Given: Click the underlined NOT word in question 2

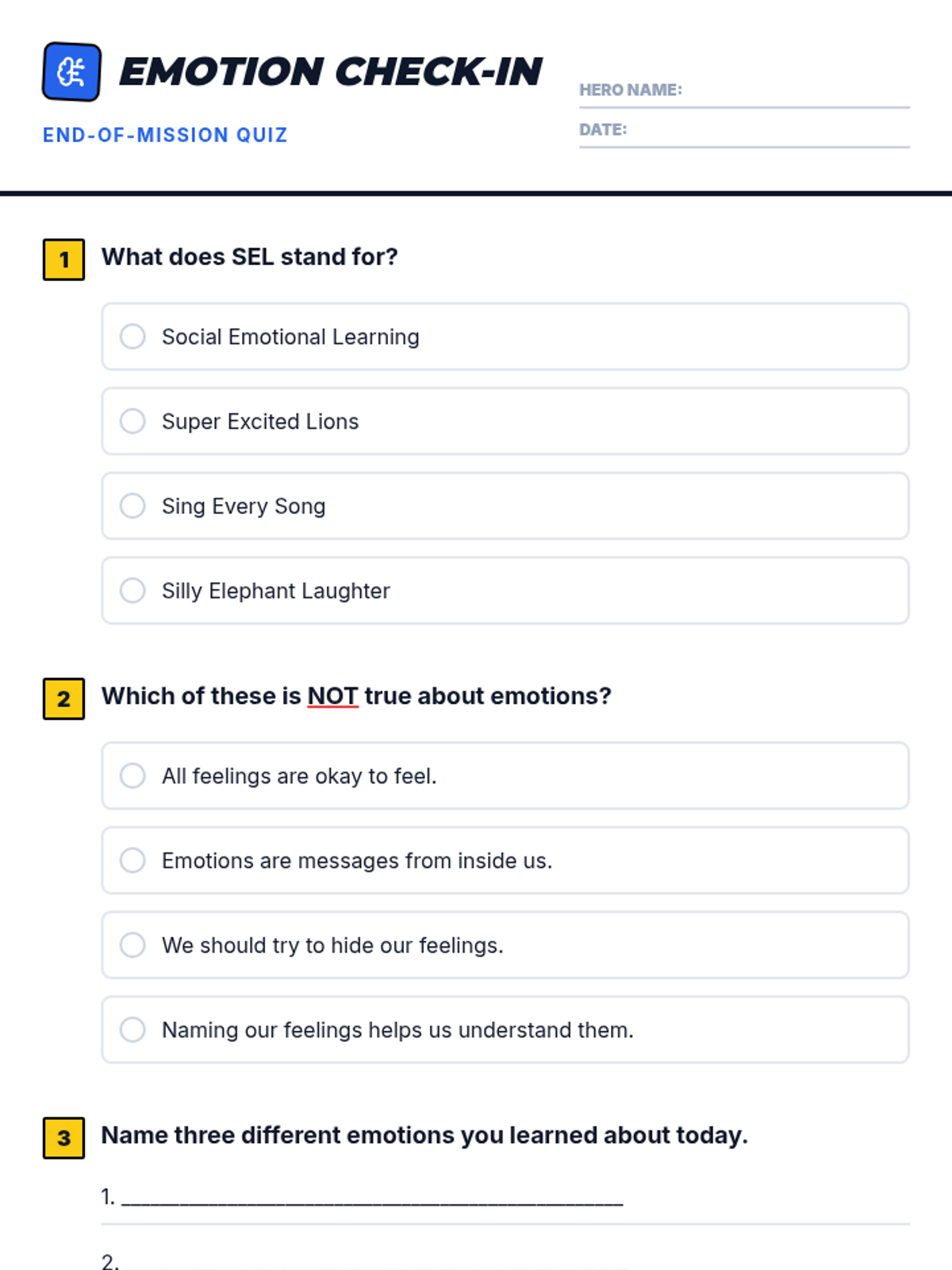Looking at the screenshot, I should click(332, 696).
